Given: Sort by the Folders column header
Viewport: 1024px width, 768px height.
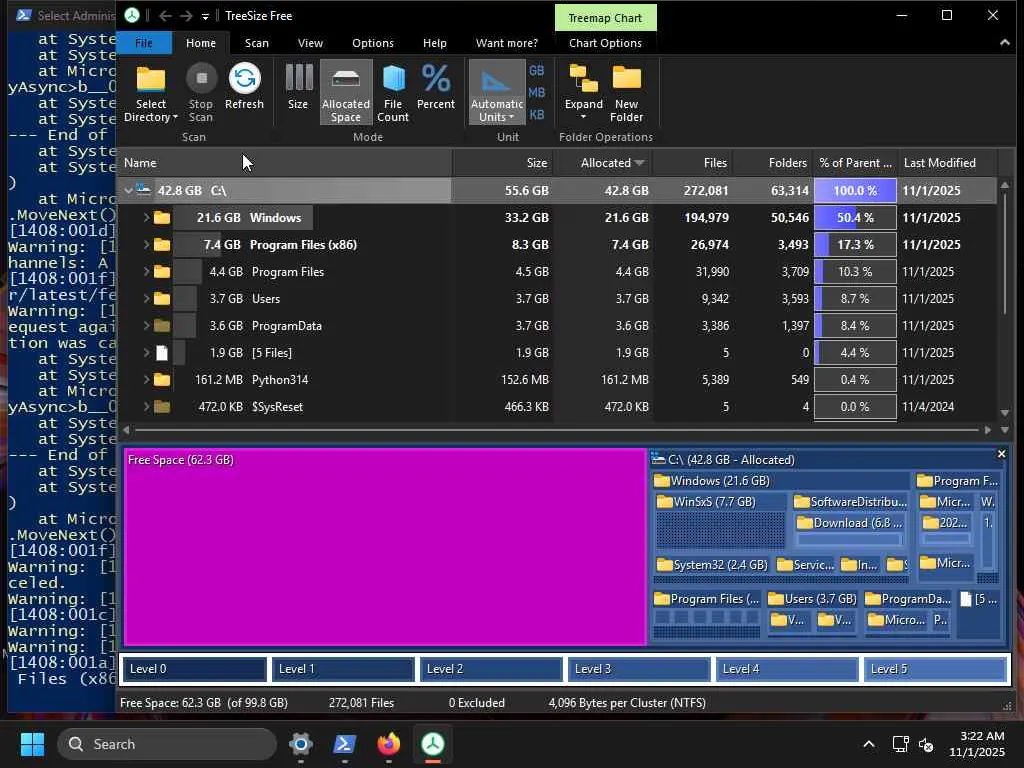Looking at the screenshot, I should coord(773,163).
